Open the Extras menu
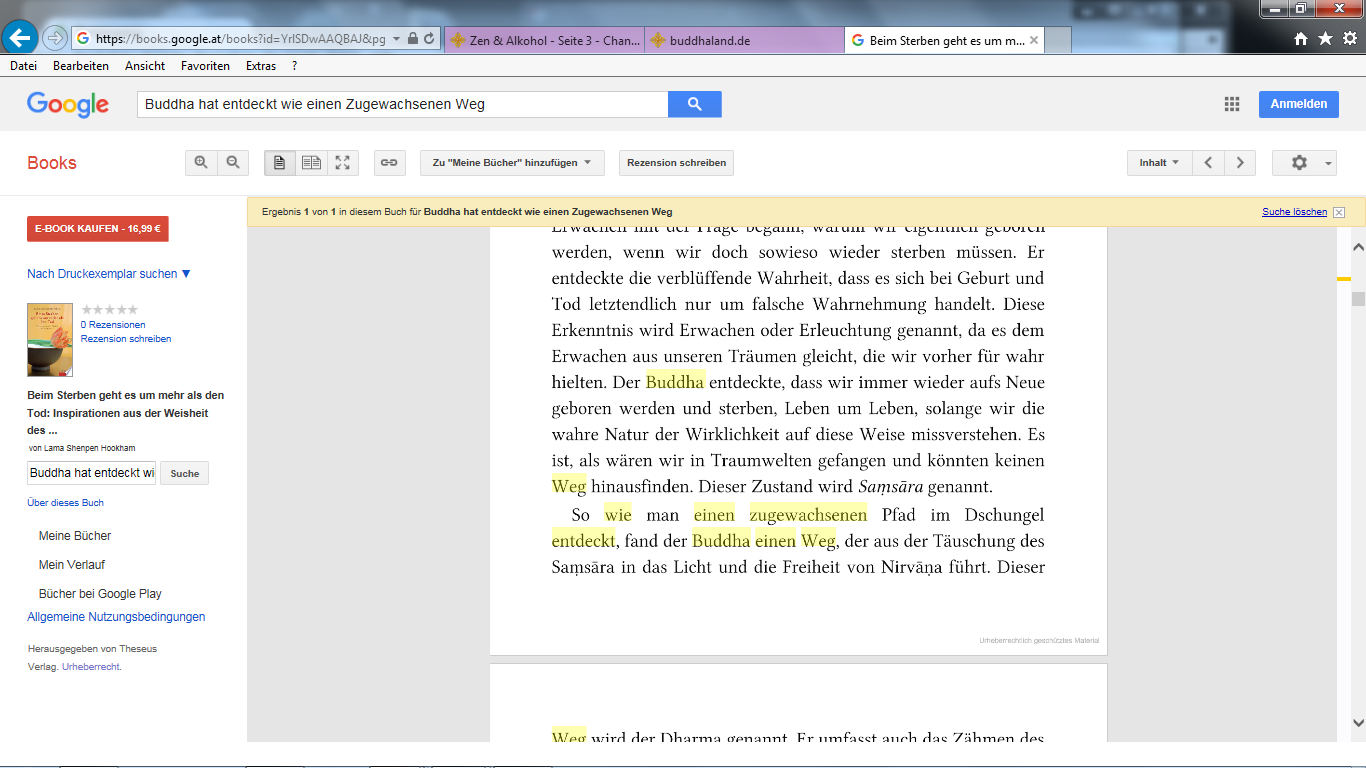Viewport: 1366px width, 768px height. (x=261, y=66)
